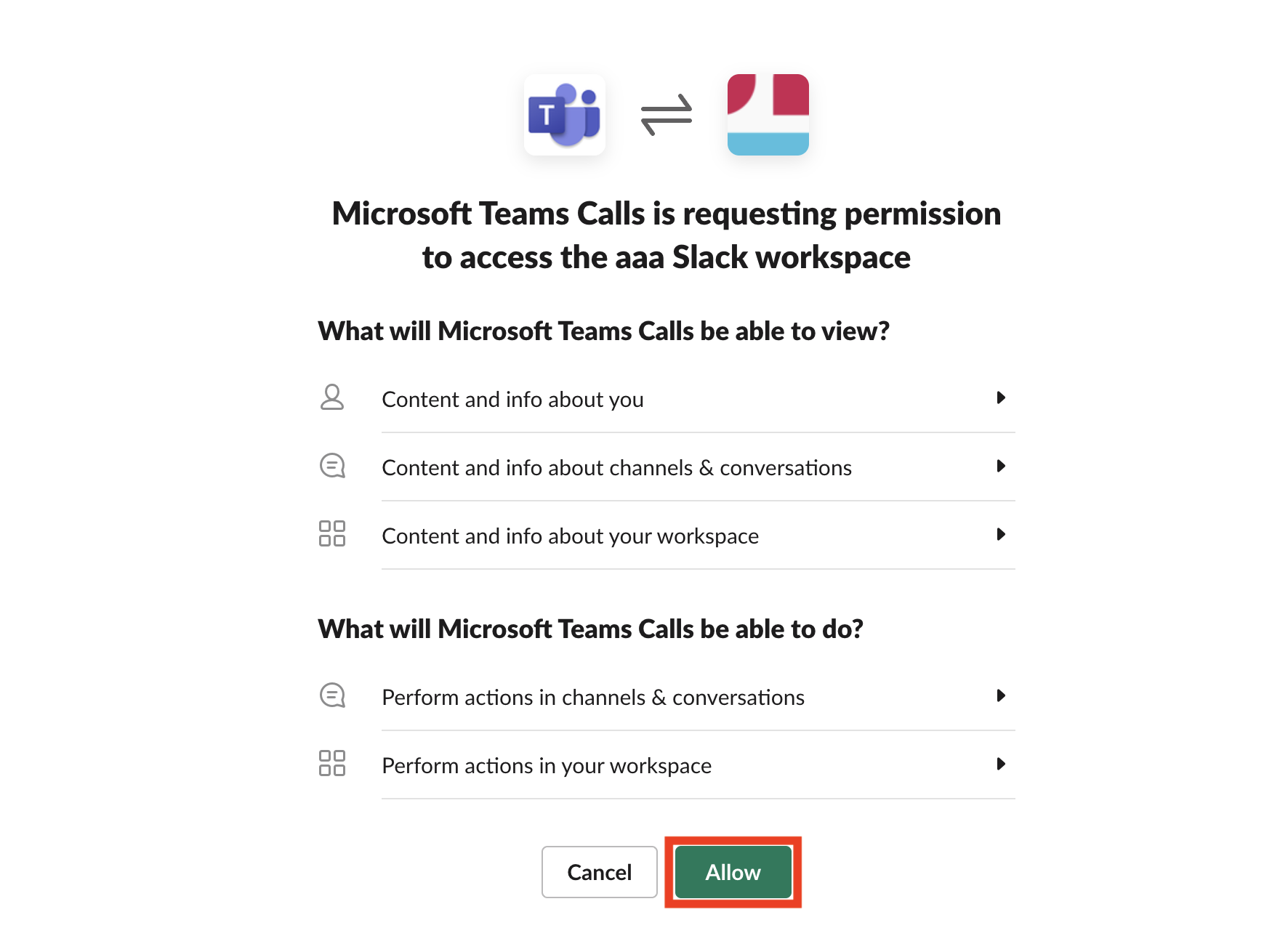This screenshot has height=944, width=1288.
Task: Select the permission request heading text
Action: [x=666, y=235]
